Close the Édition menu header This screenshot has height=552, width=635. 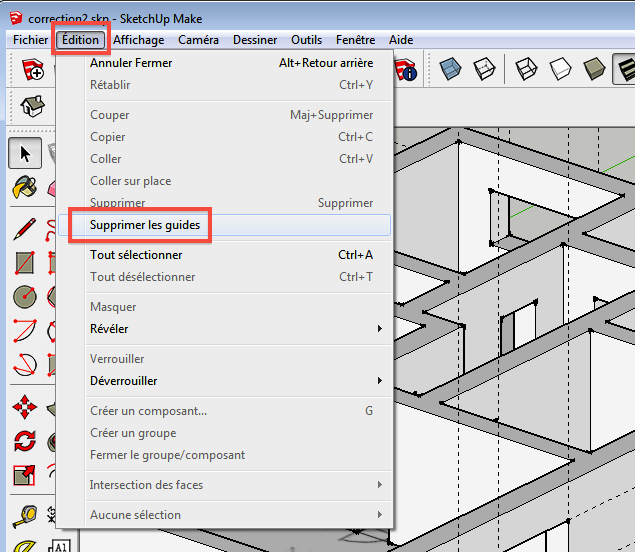pos(80,40)
